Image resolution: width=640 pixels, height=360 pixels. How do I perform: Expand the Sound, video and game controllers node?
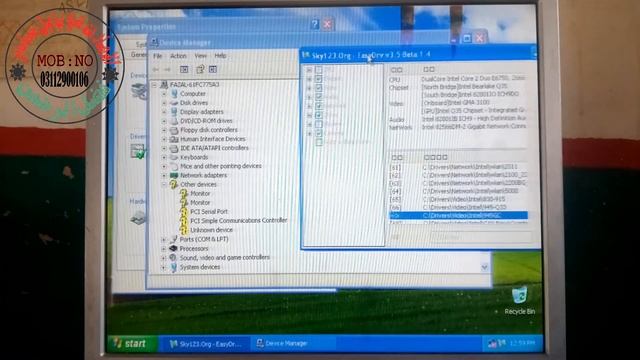[164, 258]
